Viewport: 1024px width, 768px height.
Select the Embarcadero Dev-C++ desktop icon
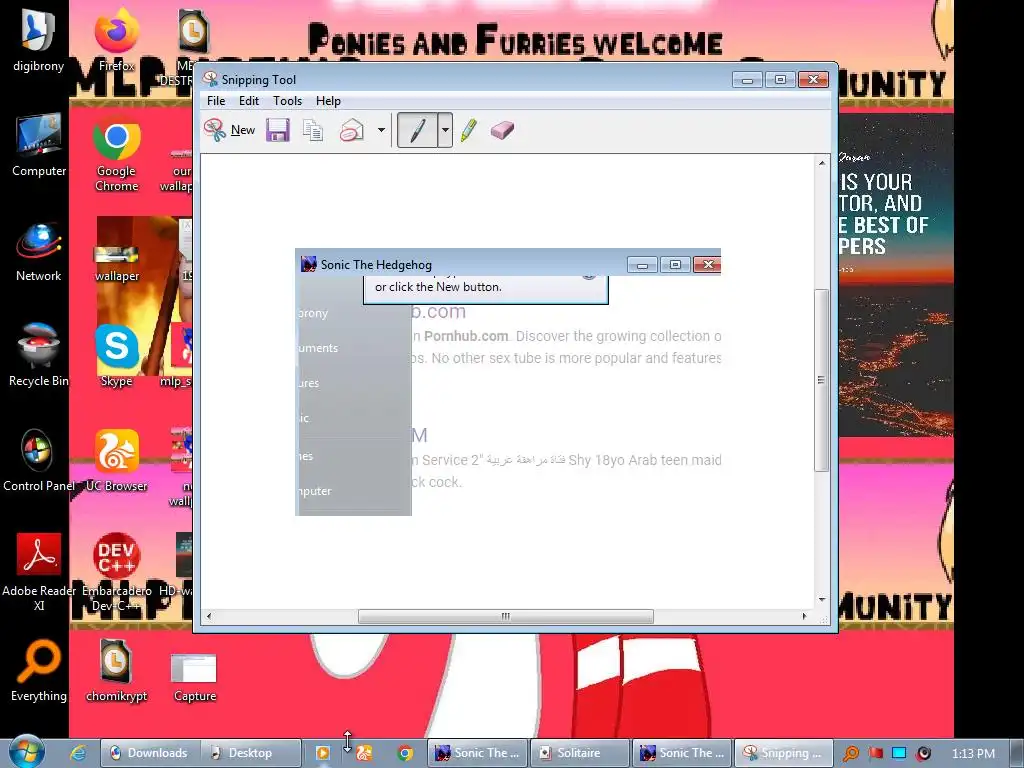[x=117, y=571]
